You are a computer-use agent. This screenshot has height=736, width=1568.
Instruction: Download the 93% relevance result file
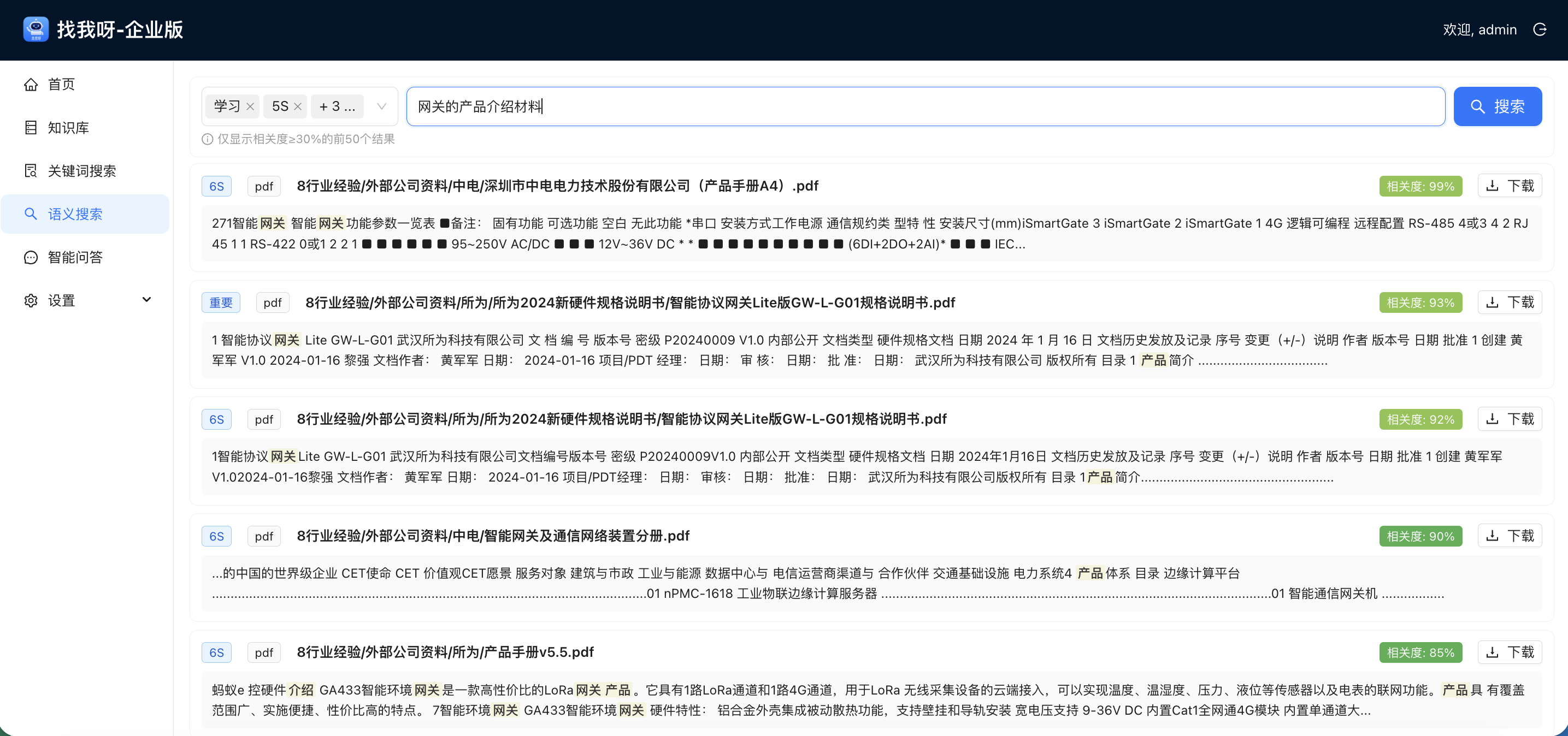(1509, 302)
